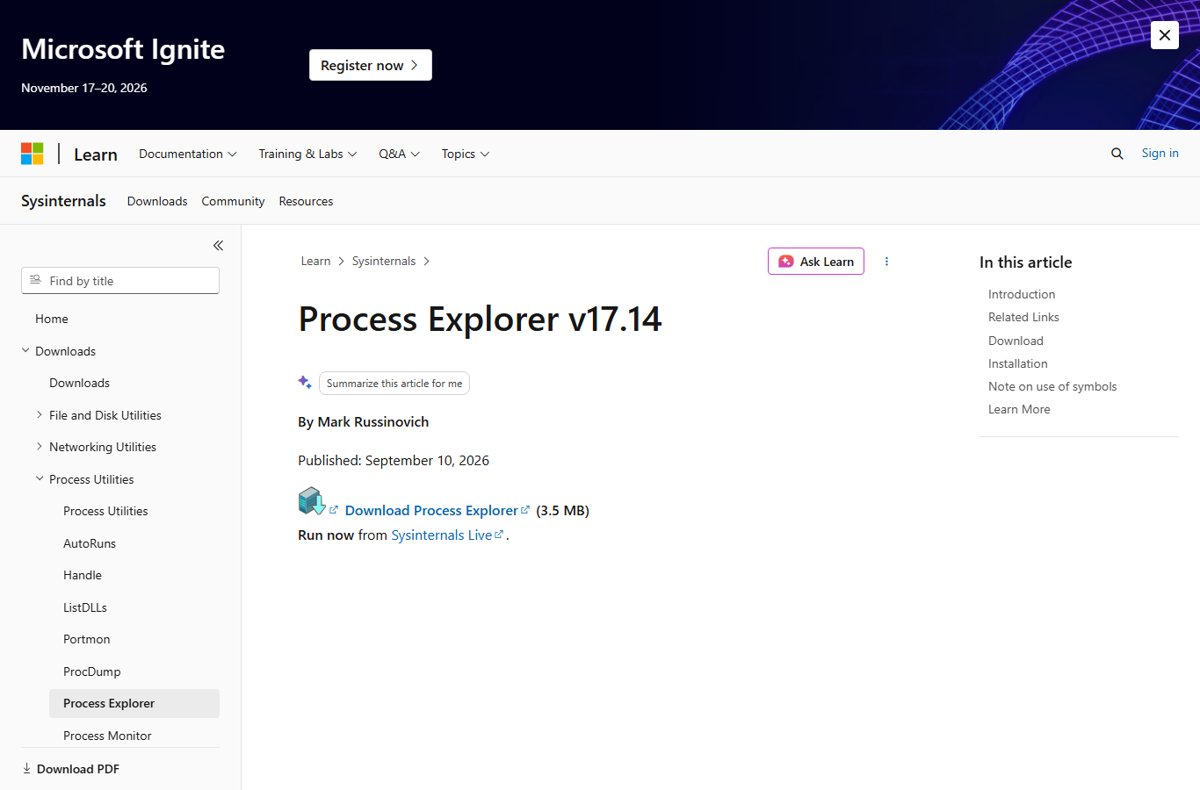Screen dimensions: 1200x790
Task: Expand the Q&A menu
Action: (399, 154)
